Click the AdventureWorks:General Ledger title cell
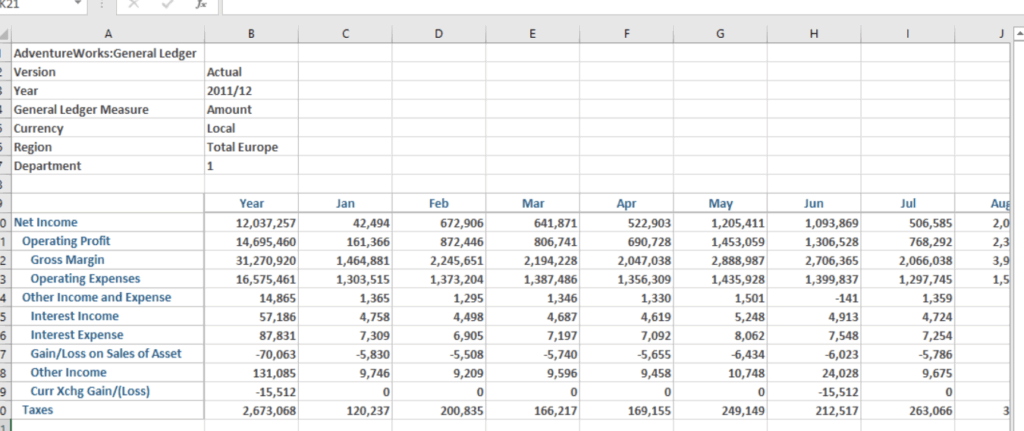 (105, 53)
